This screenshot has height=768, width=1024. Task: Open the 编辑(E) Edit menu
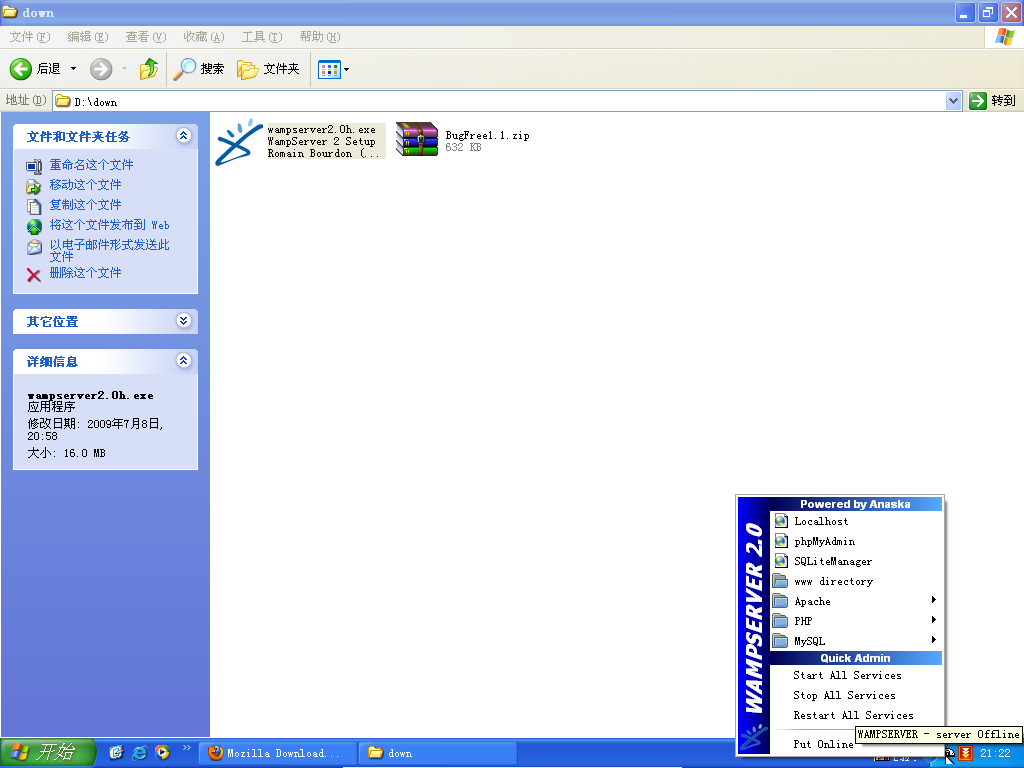pyautogui.click(x=88, y=37)
